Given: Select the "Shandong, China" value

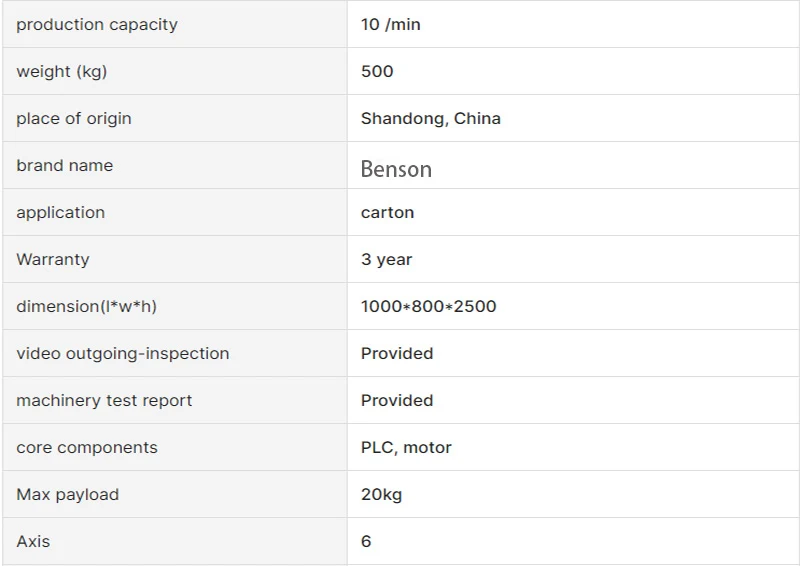Looking at the screenshot, I should tap(431, 118).
